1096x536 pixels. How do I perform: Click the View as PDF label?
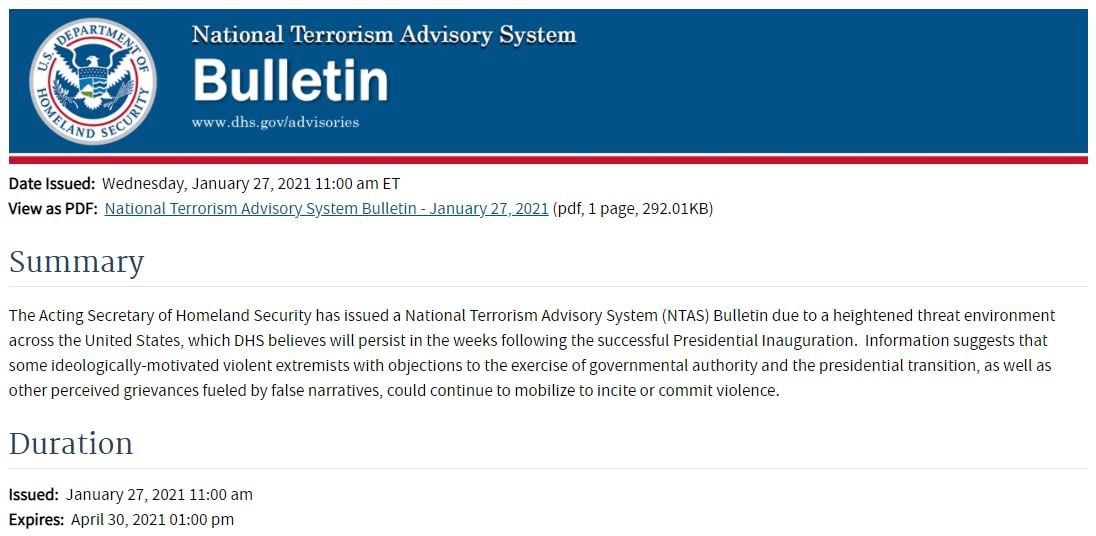pyautogui.click(x=52, y=209)
